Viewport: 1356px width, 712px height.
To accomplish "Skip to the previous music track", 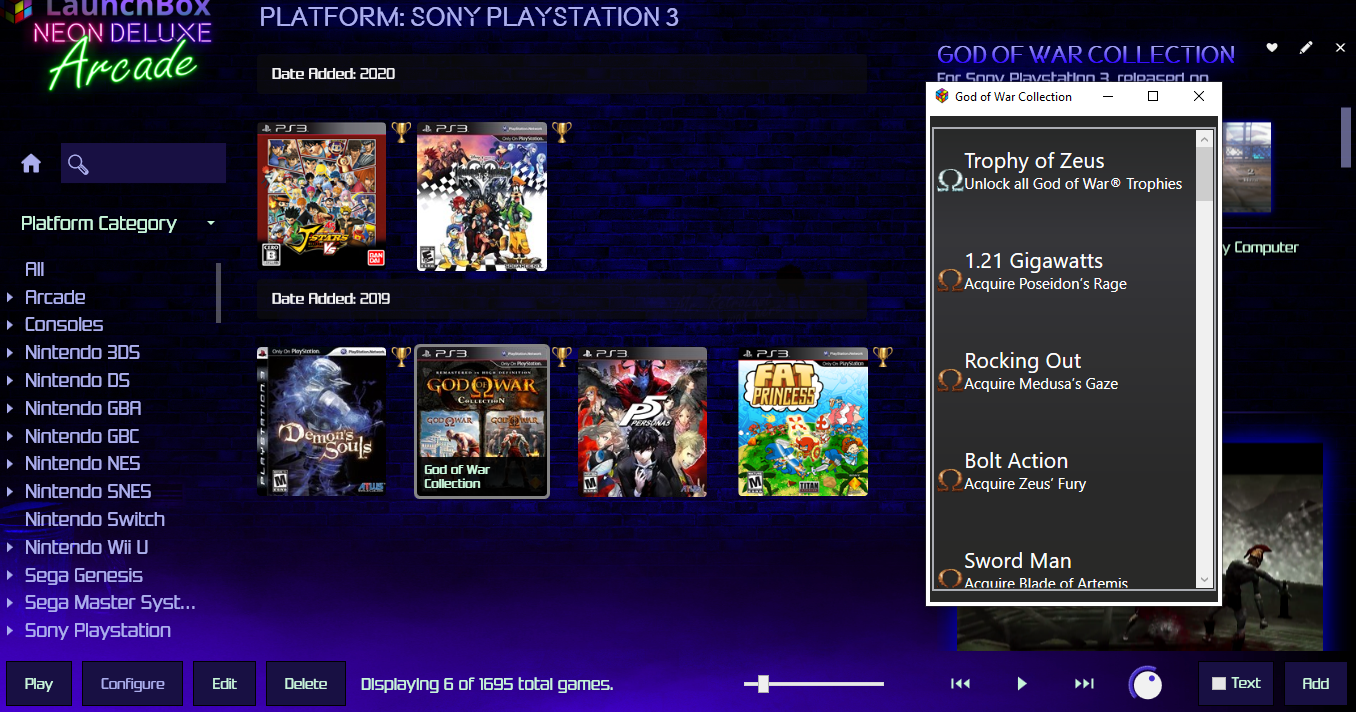I will tap(960, 683).
